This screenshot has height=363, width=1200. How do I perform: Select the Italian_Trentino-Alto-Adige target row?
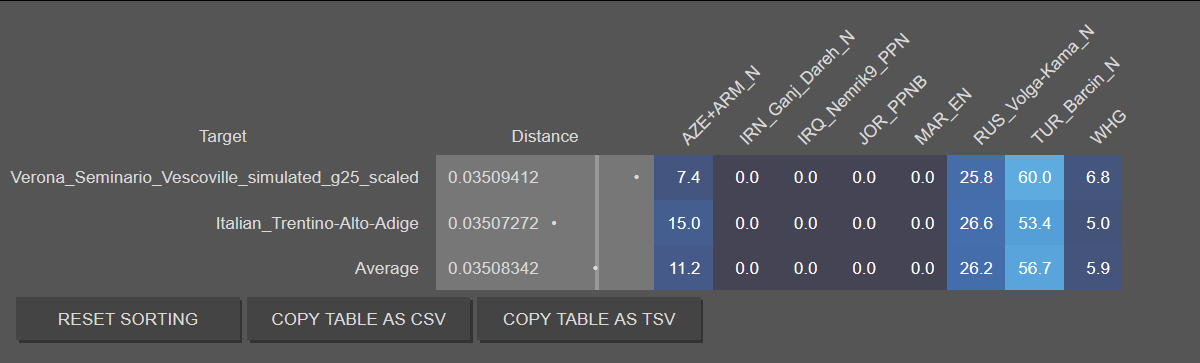click(317, 223)
